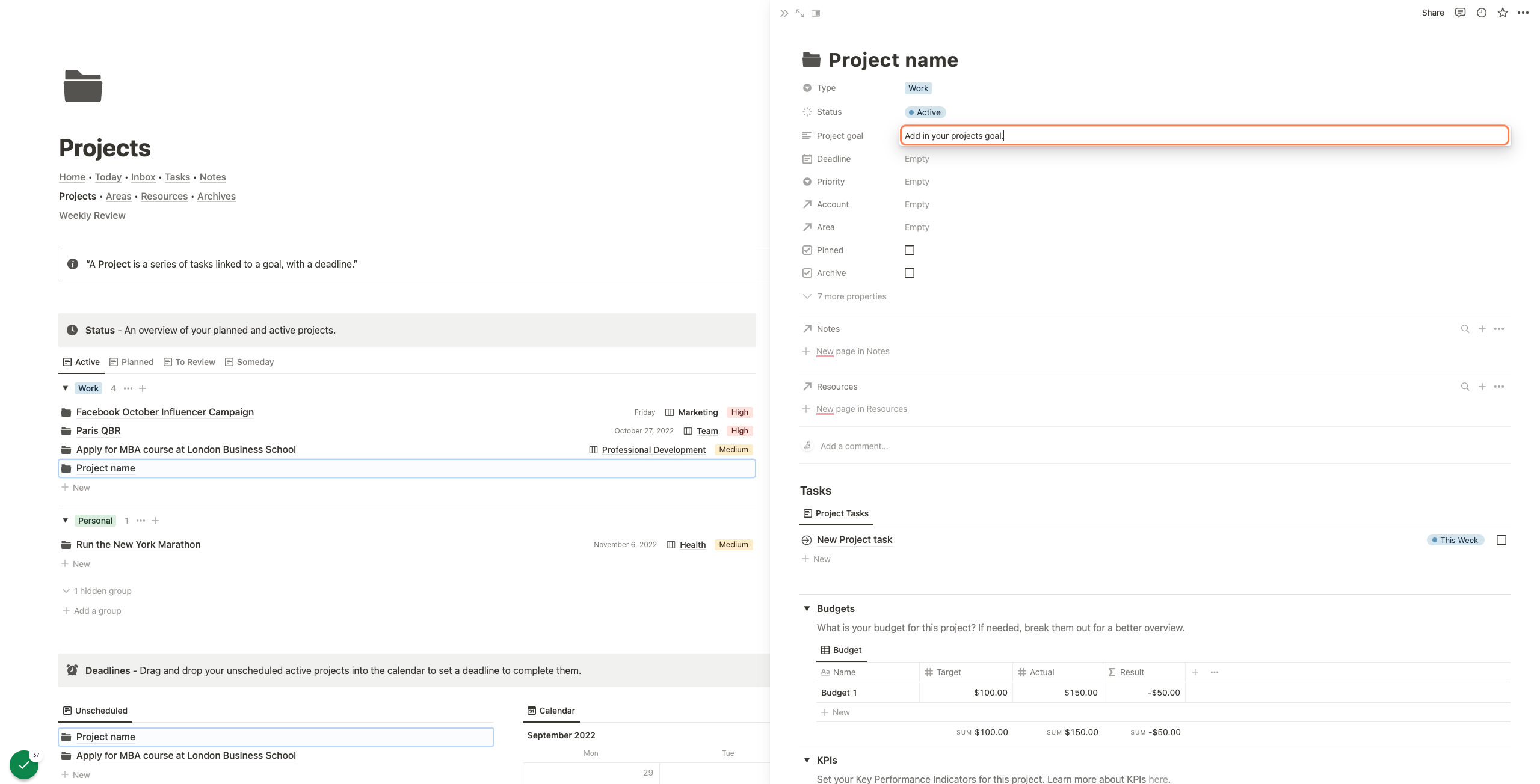Follow the KPIs 'here' link
1540x784 pixels.
[x=1158, y=779]
